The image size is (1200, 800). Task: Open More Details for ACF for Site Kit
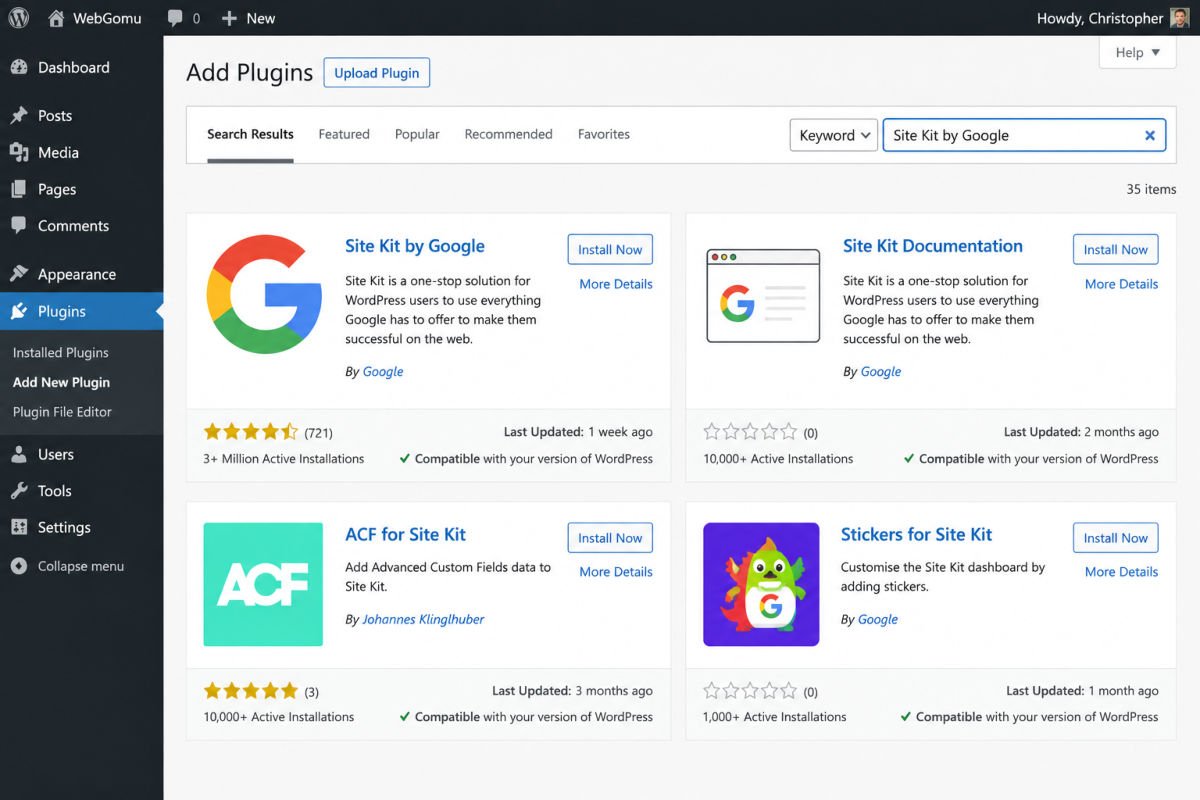point(616,572)
